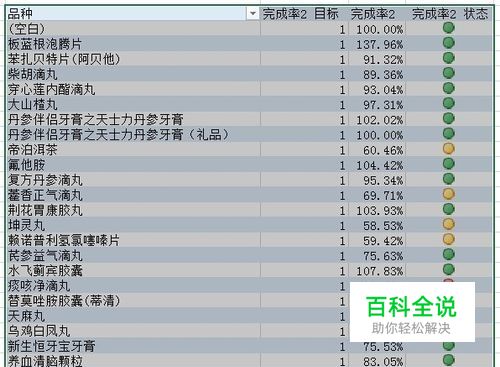500x367 pixels.
Task: Click yellow status icon for 藿香正气滴丸
Action: (449, 194)
